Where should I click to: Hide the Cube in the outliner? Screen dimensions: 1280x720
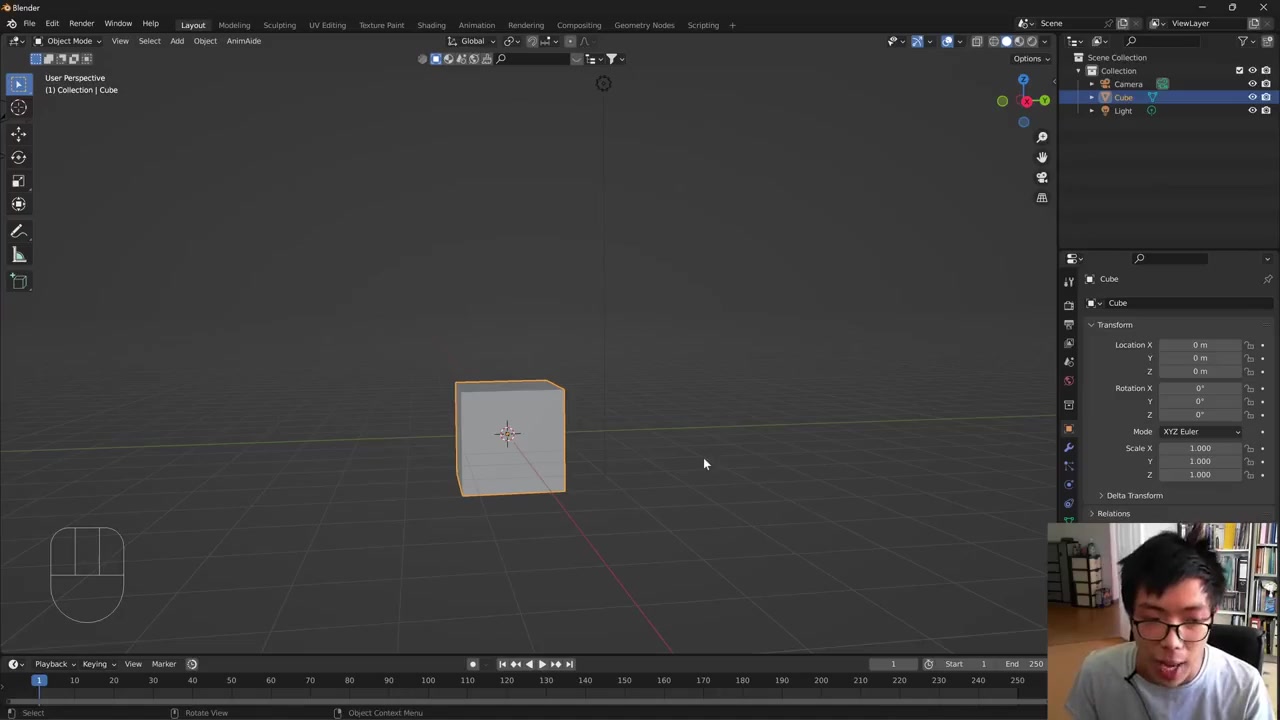[x=1252, y=97]
